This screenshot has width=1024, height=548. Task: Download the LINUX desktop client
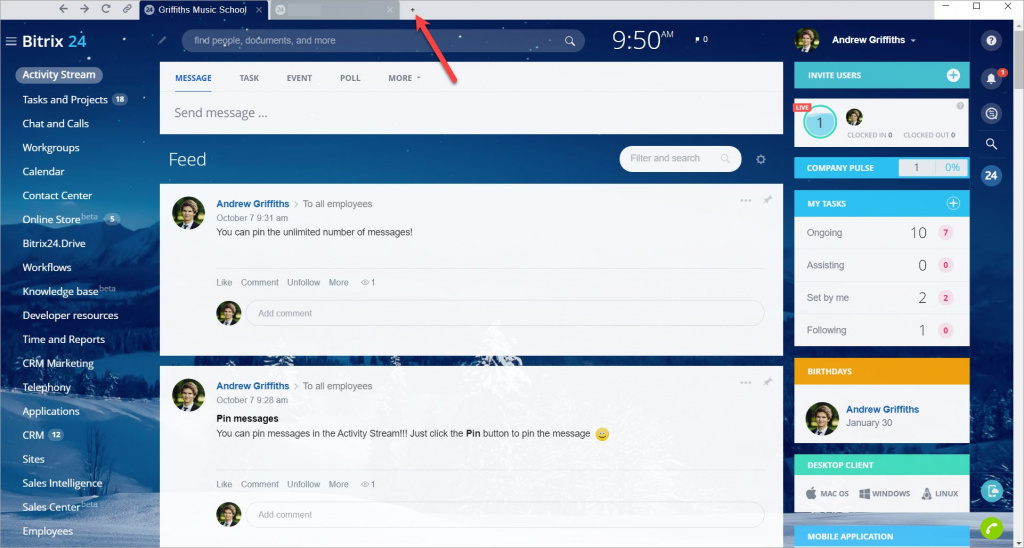pyautogui.click(x=940, y=493)
